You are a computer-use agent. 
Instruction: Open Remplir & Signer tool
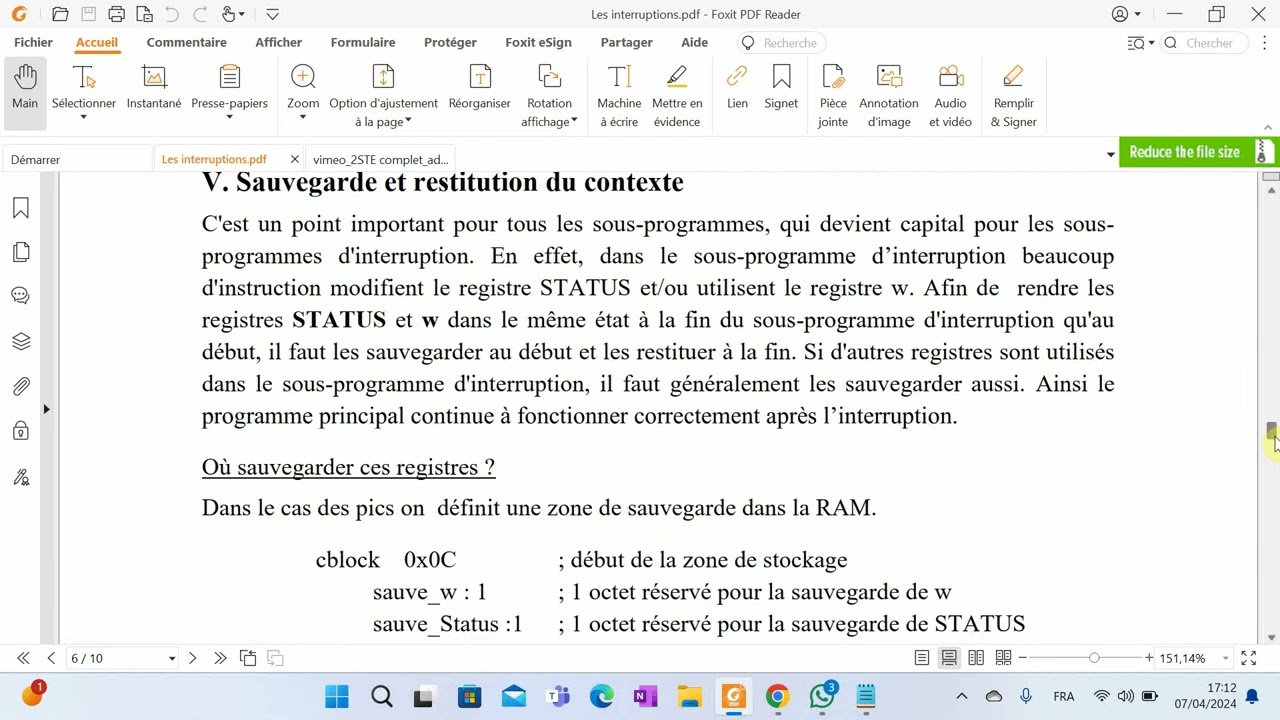pos(1013,95)
